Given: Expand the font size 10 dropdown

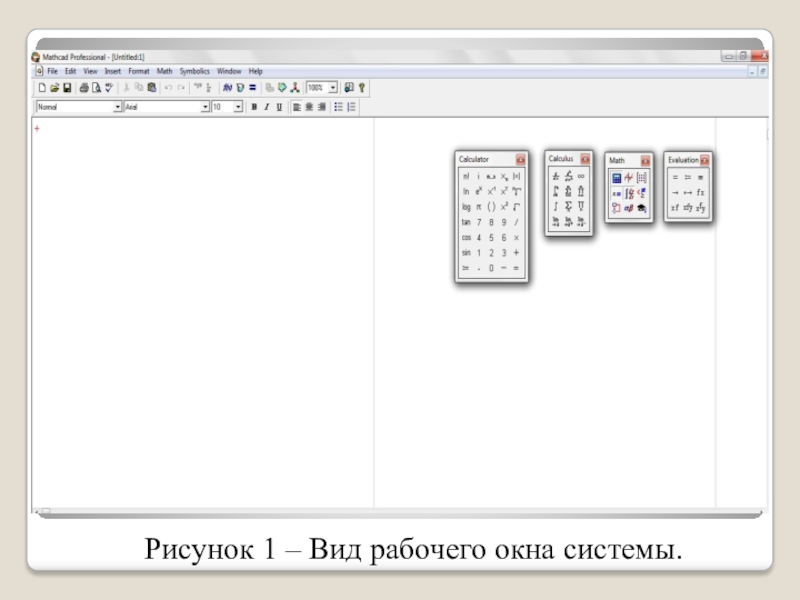Looking at the screenshot, I should [238, 107].
